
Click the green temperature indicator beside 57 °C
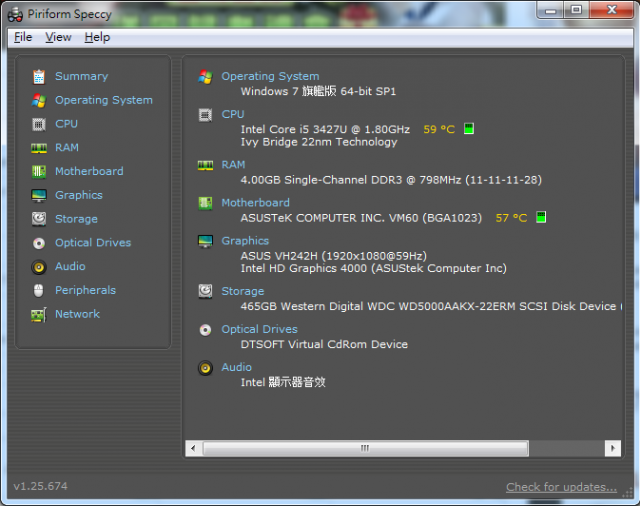coord(541,217)
